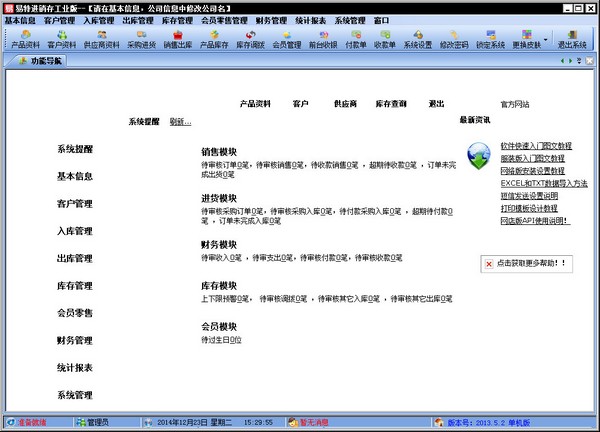600x432 pixels.
Task: Open 产品资料 from the toolbar
Action: pyautogui.click(x=25, y=39)
